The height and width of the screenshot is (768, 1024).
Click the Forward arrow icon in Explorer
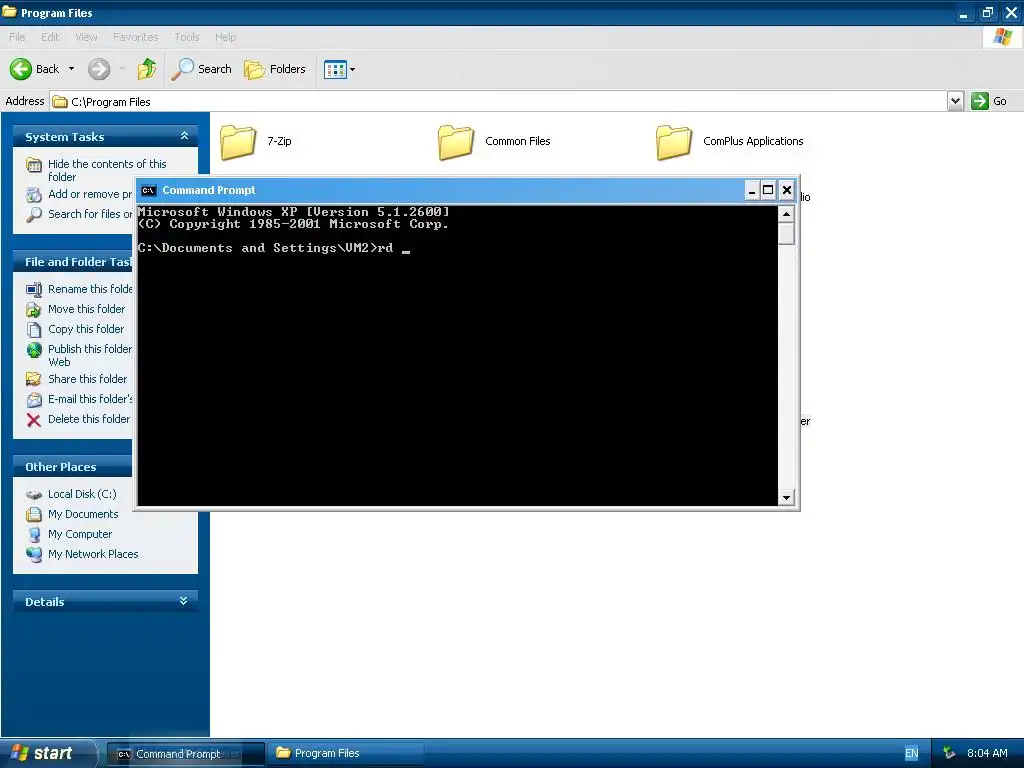99,69
